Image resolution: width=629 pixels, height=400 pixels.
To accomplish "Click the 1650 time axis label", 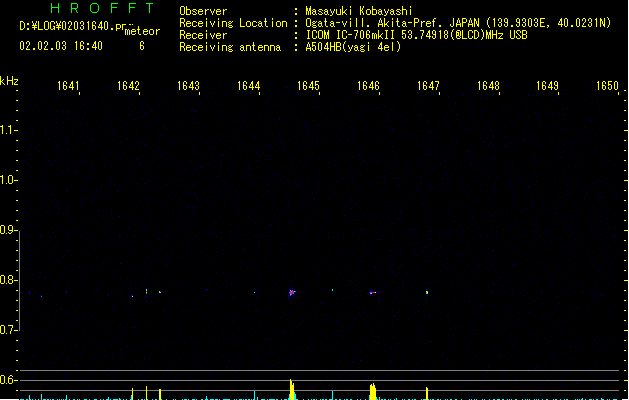I will pyautogui.click(x=607, y=86).
